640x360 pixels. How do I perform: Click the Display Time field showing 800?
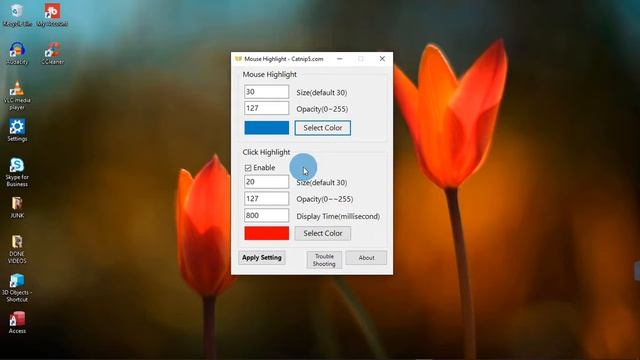pyautogui.click(x=266, y=215)
